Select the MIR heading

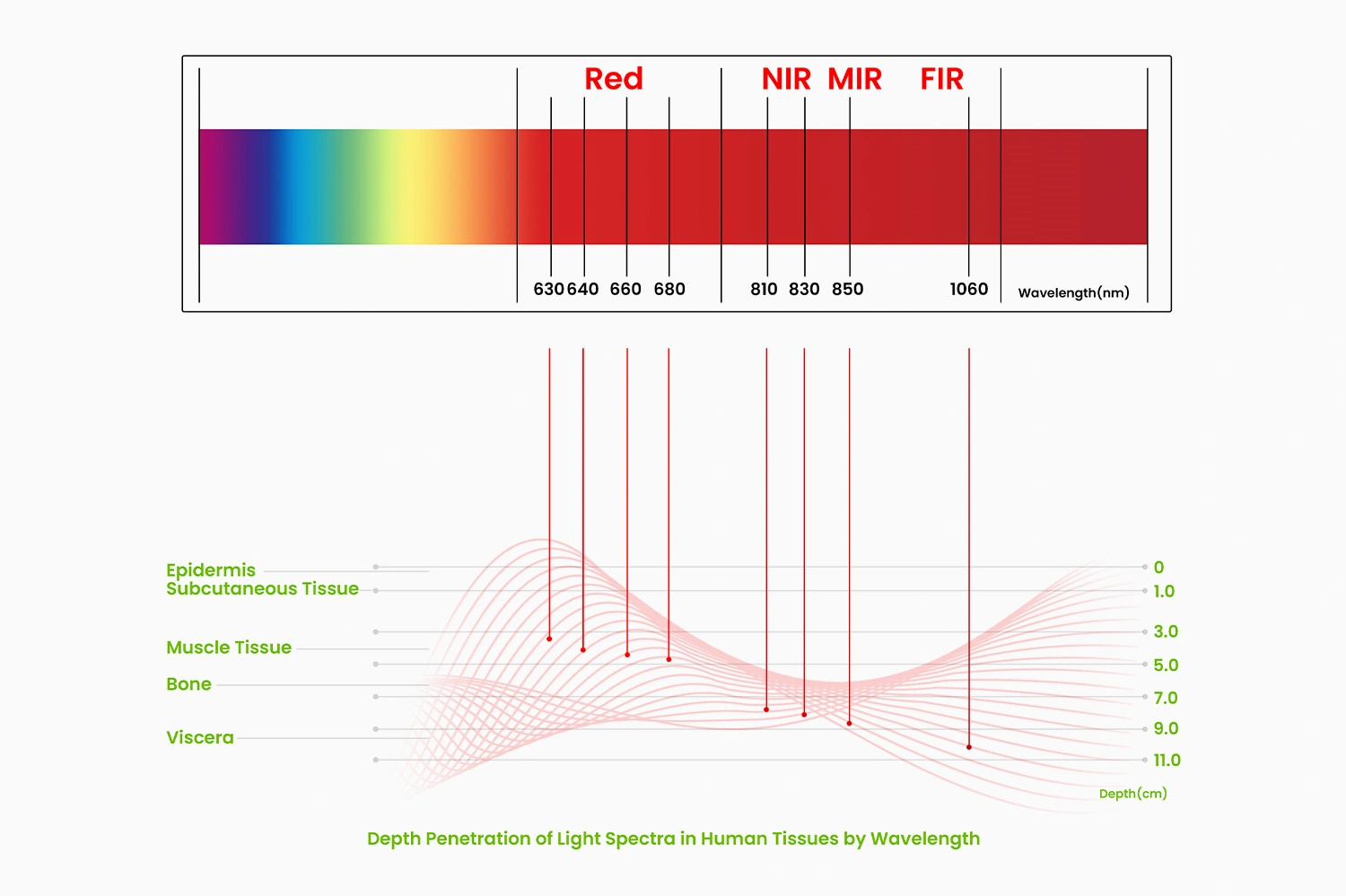pyautogui.click(x=854, y=79)
